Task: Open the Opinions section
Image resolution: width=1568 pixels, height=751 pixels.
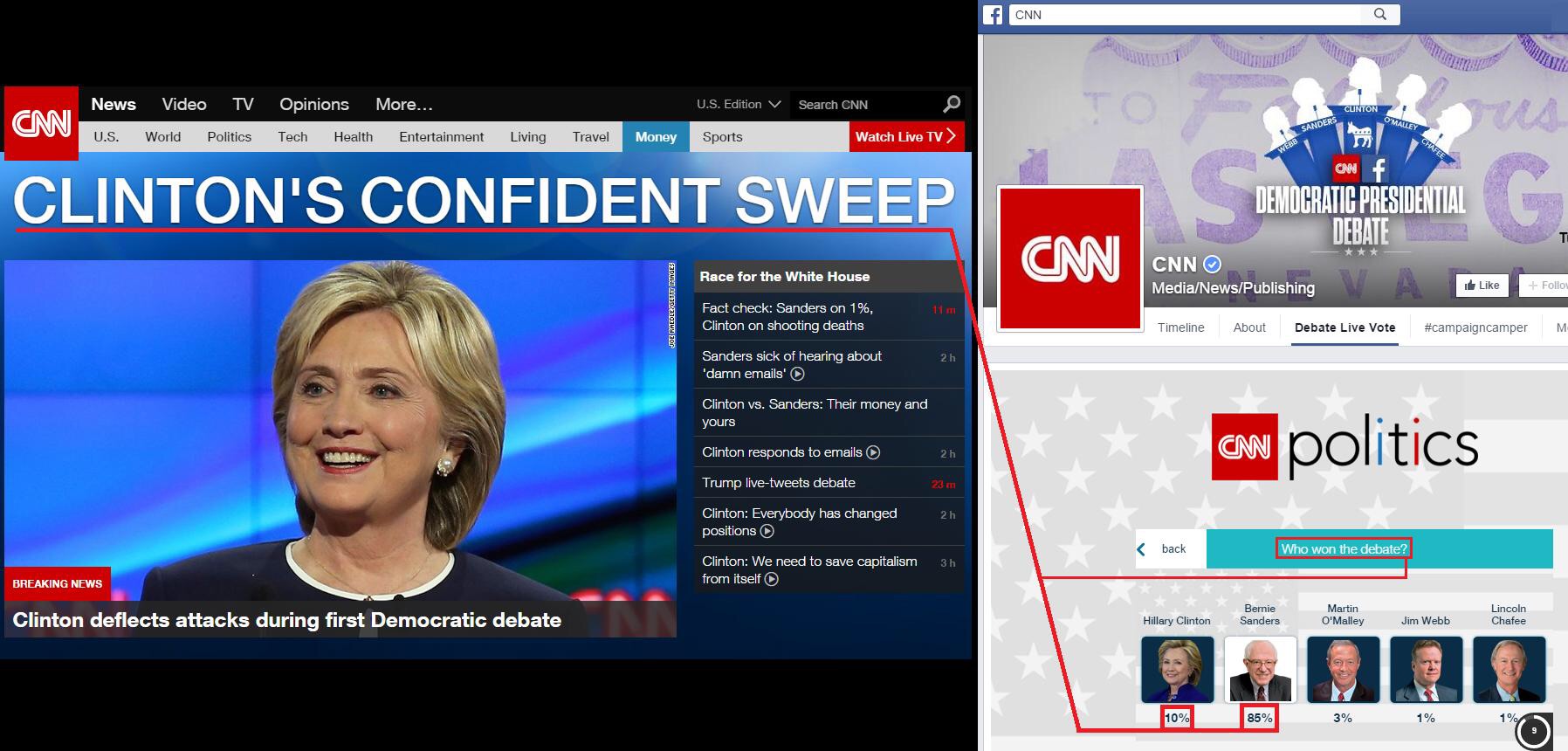Action: [314, 104]
